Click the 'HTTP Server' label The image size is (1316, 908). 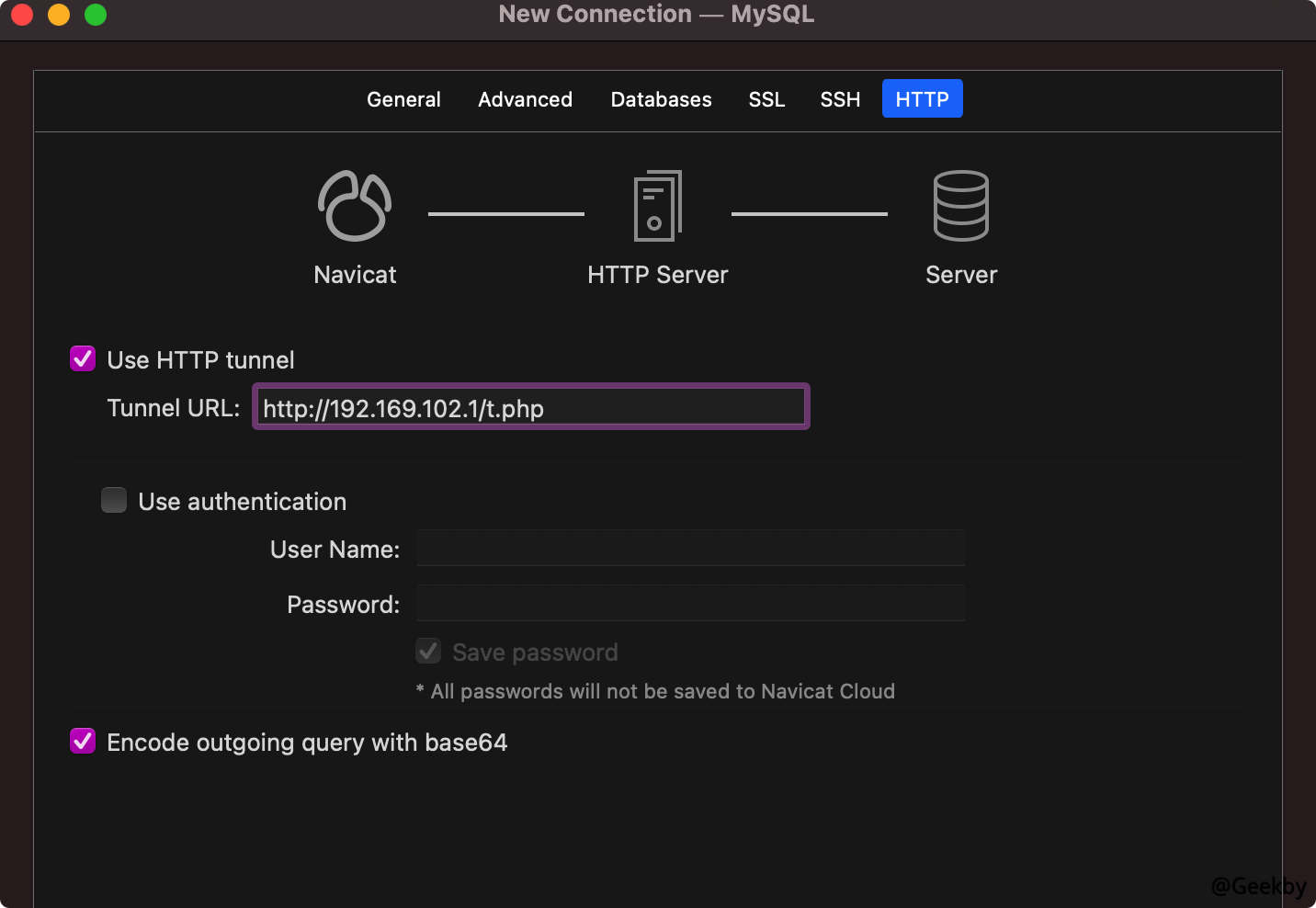click(x=658, y=275)
